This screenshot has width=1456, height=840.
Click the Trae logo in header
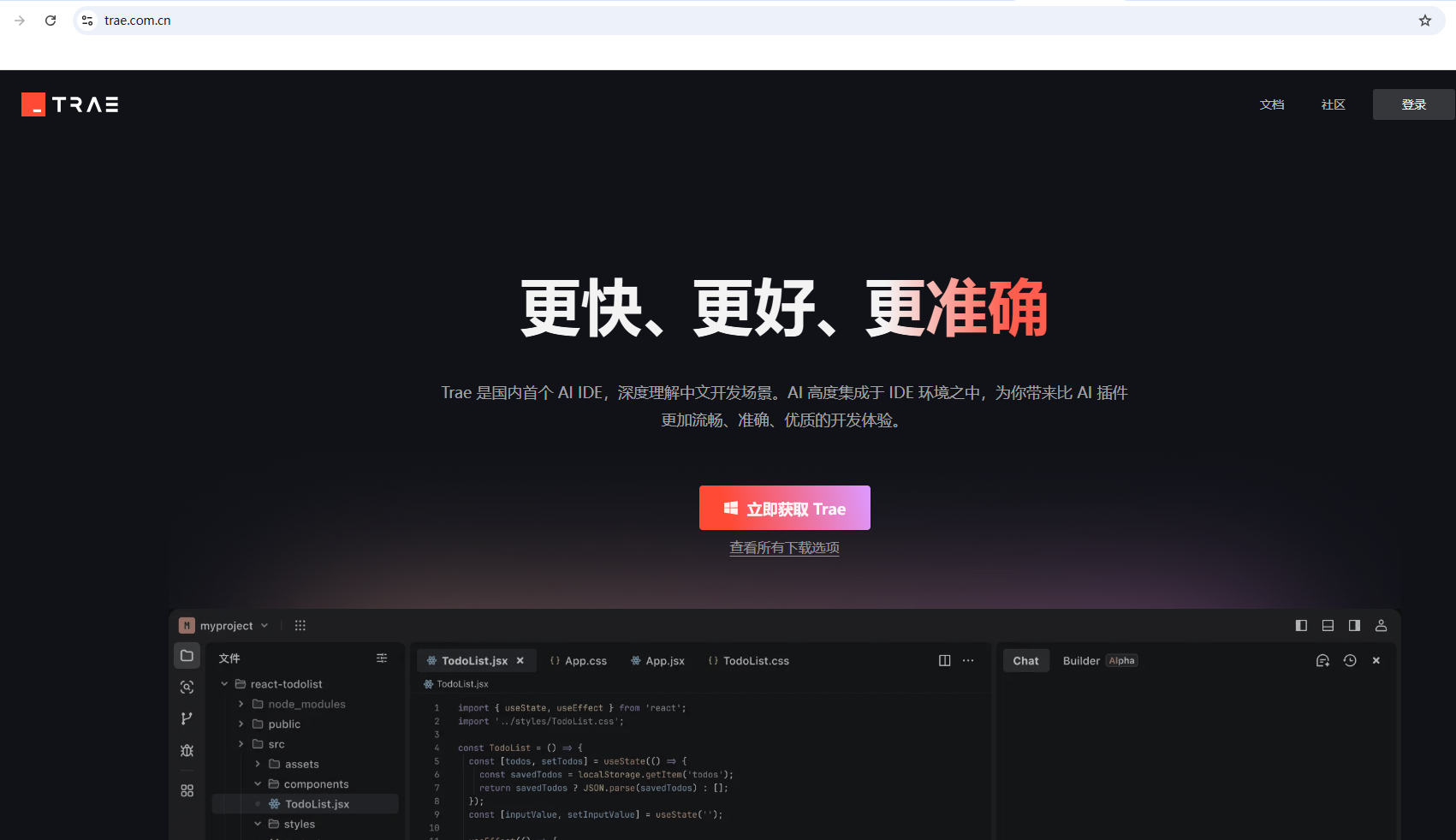tap(70, 104)
